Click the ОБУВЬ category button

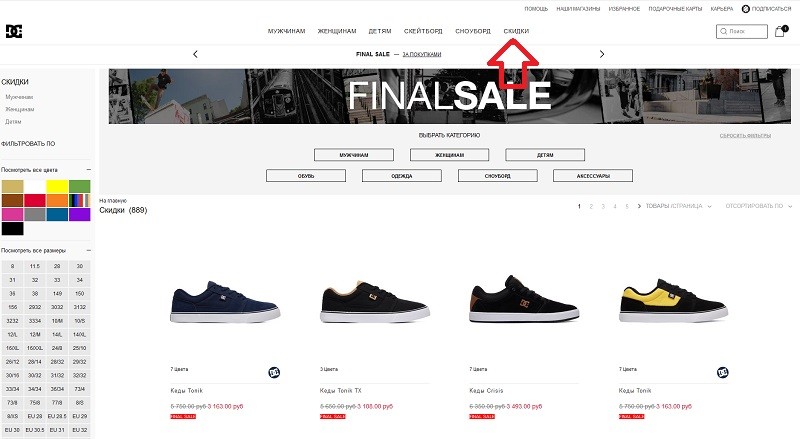(306, 176)
